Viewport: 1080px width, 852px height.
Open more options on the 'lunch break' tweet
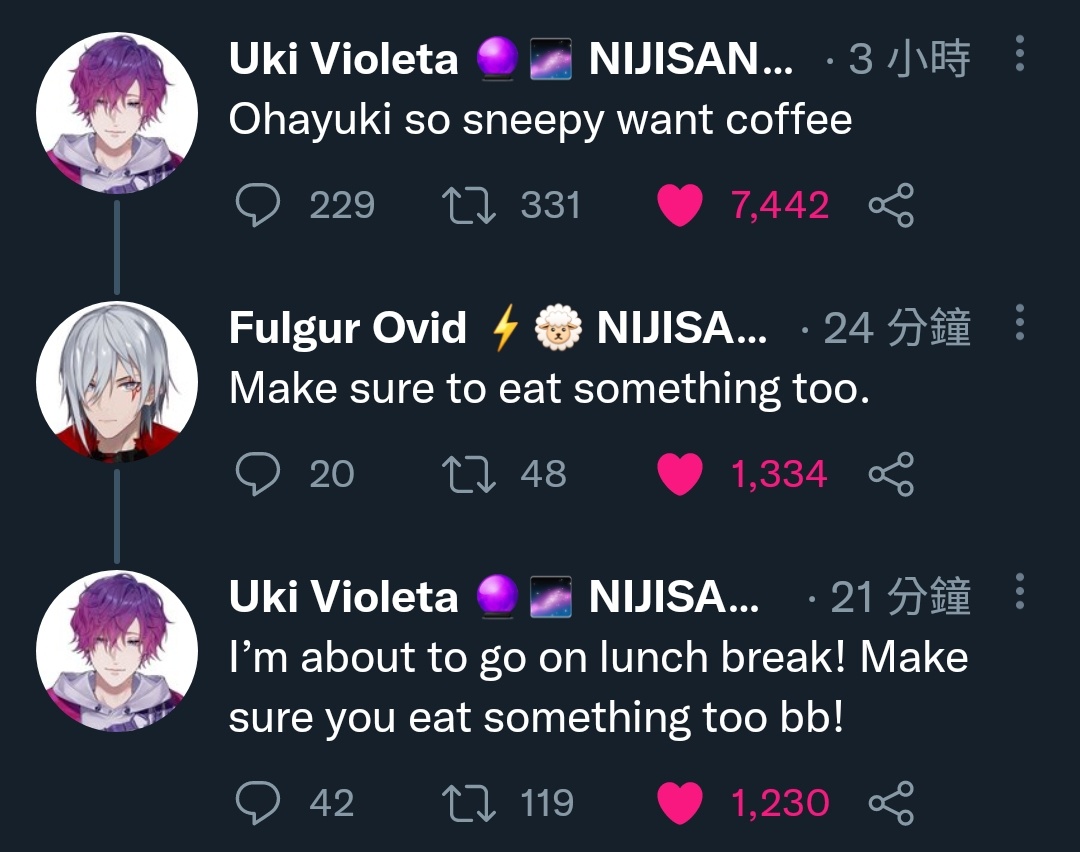[x=1020, y=591]
